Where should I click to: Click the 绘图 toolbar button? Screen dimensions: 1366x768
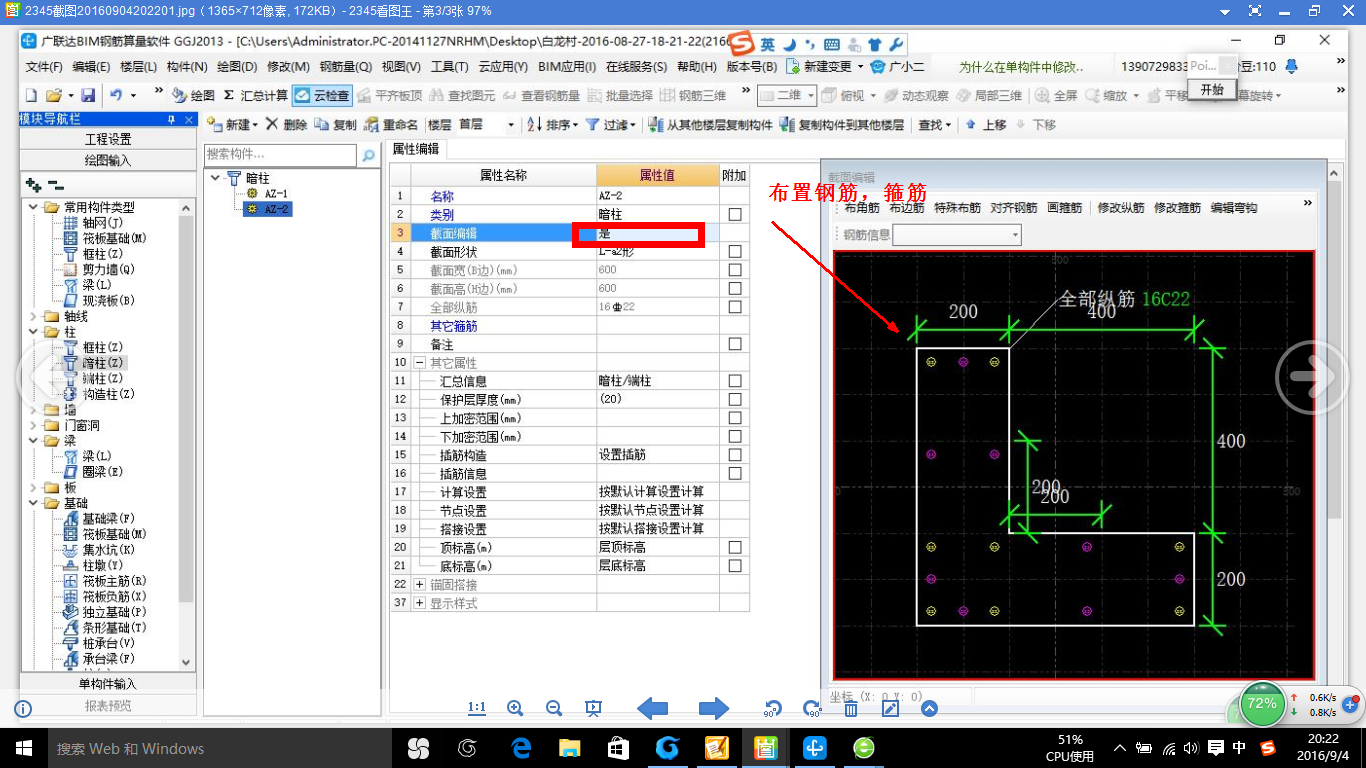click(193, 96)
